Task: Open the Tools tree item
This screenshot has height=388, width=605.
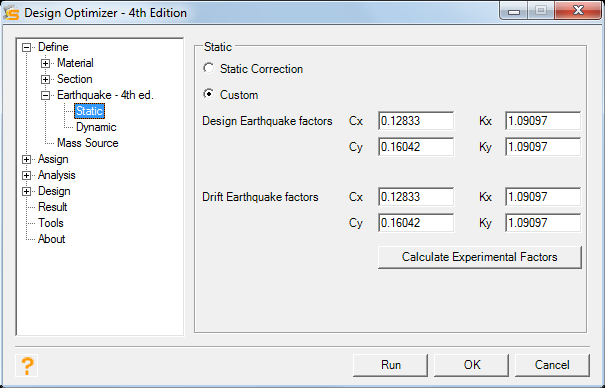Action: tap(51, 223)
